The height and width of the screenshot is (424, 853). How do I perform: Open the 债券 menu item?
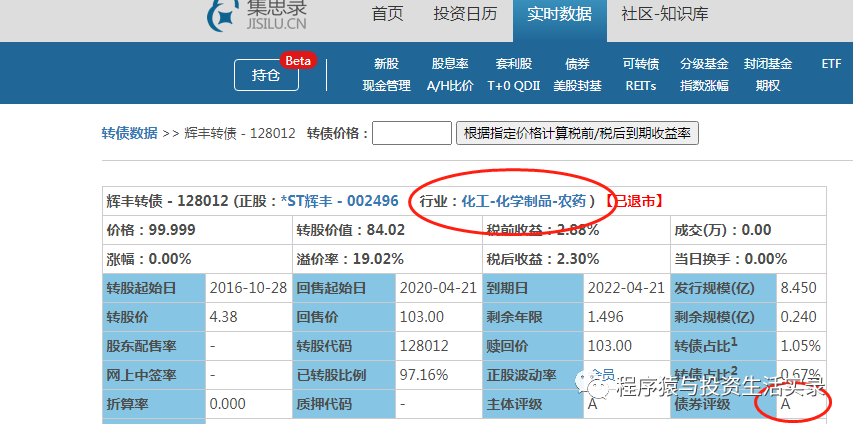click(x=577, y=64)
